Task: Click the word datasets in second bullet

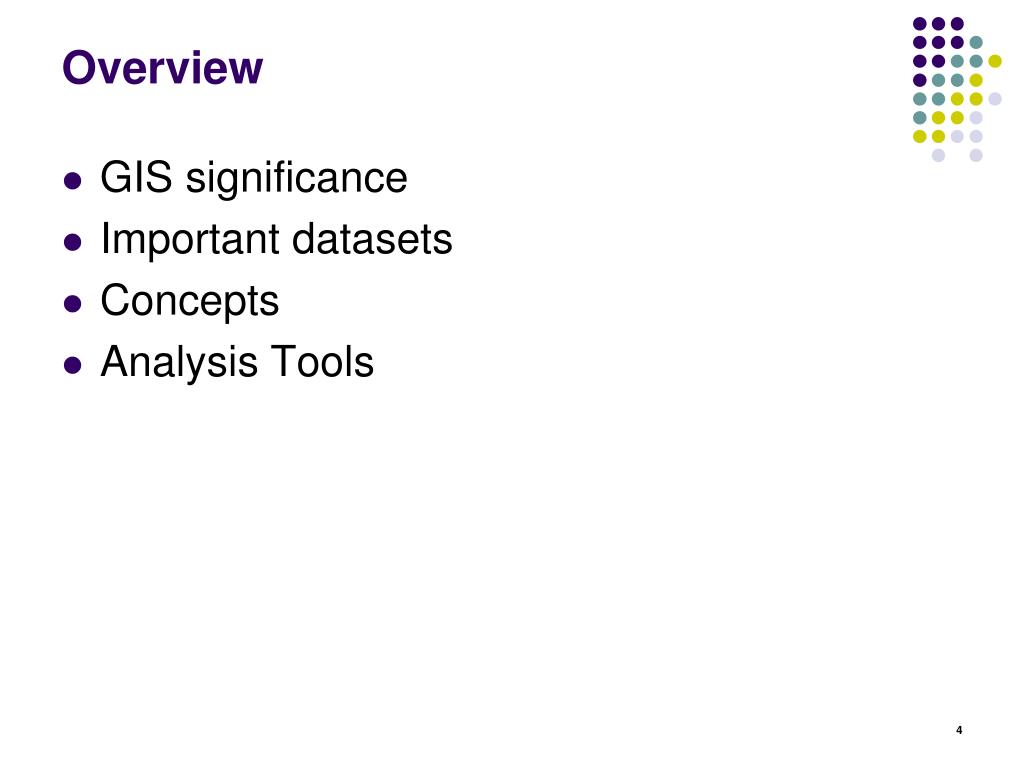Action: [x=372, y=239]
